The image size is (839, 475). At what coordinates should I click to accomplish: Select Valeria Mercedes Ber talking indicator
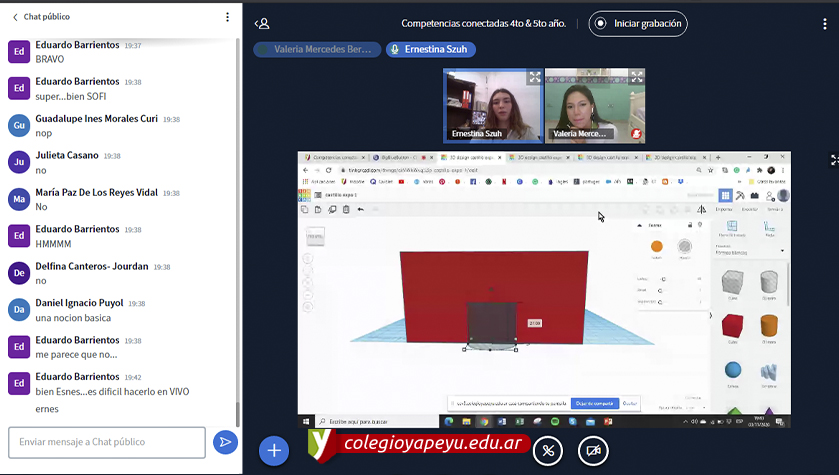click(317, 49)
